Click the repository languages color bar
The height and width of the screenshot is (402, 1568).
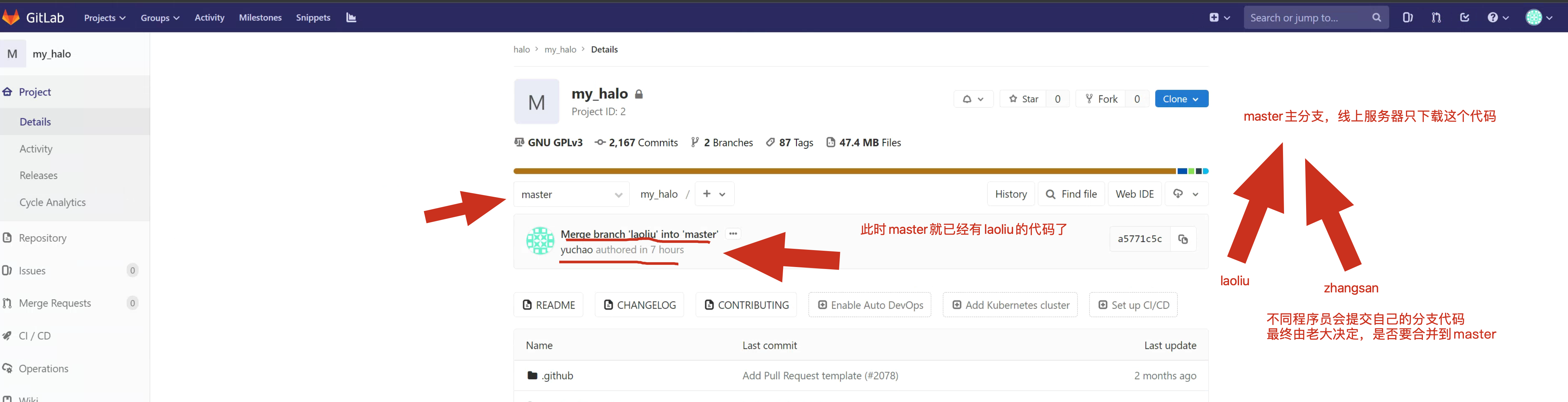point(852,171)
